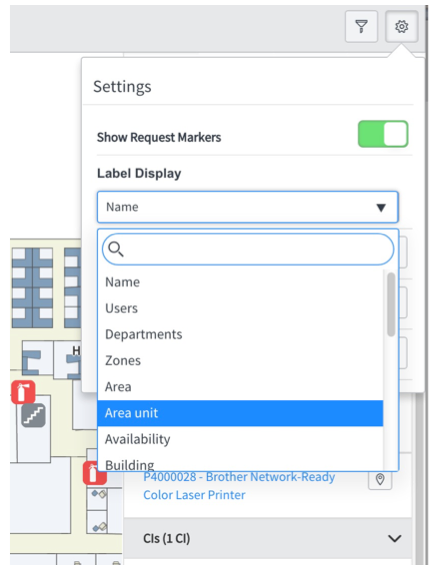Click the location pin next to the printer
The image size is (443, 573).
coord(380,479)
